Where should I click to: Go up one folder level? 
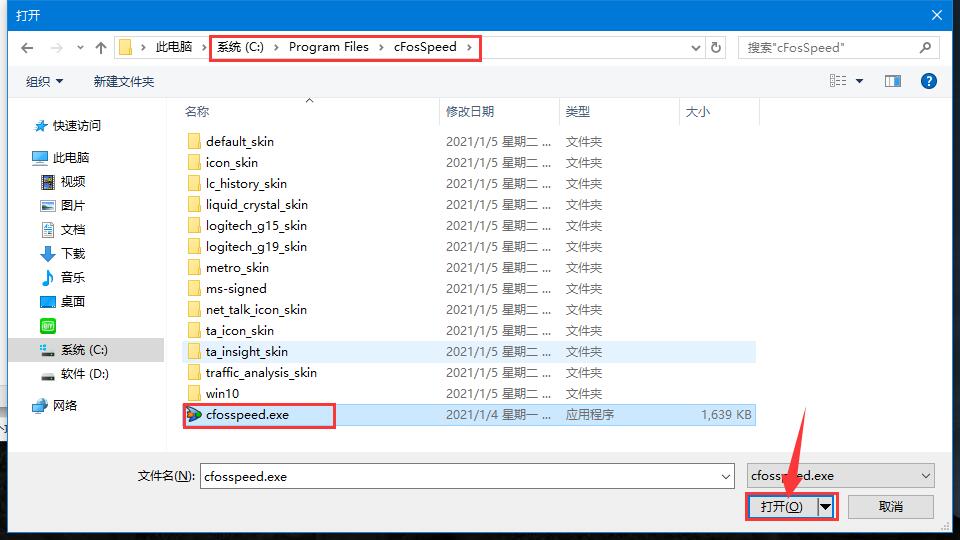click(x=101, y=48)
